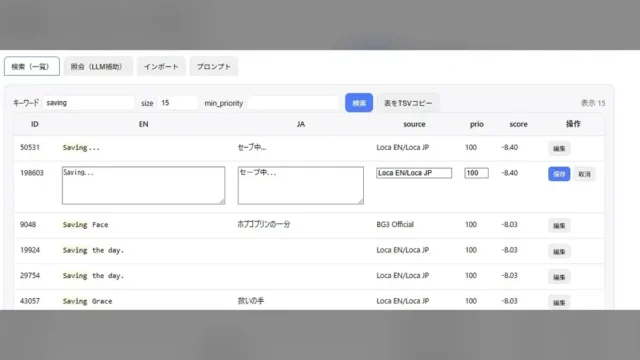The image size is (640, 360).
Task: Click 編集 for the Saving Face row
Action: pyautogui.click(x=559, y=225)
